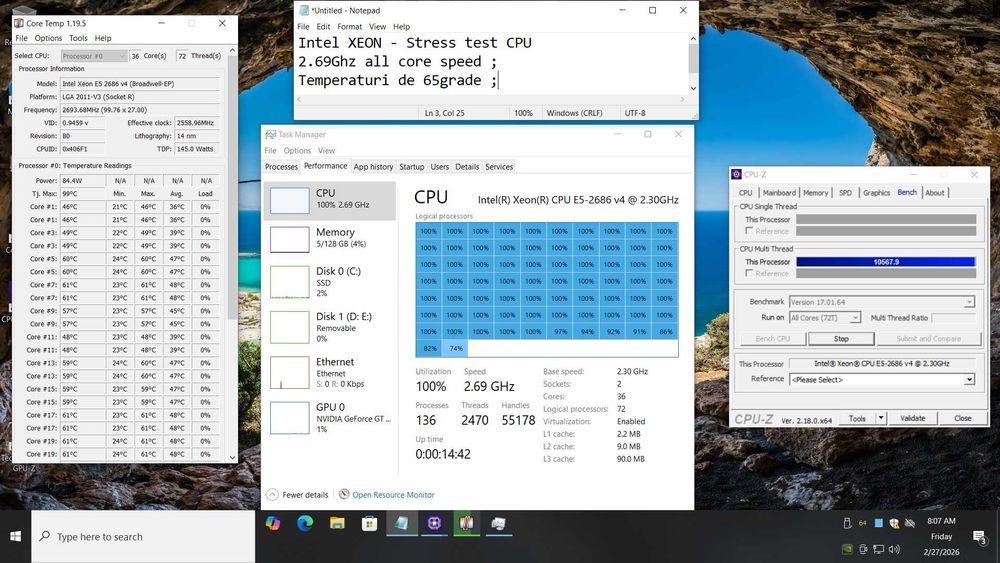Select the CPU graph thumbnail in Task Manager
The image size is (1000, 563).
coord(290,200)
